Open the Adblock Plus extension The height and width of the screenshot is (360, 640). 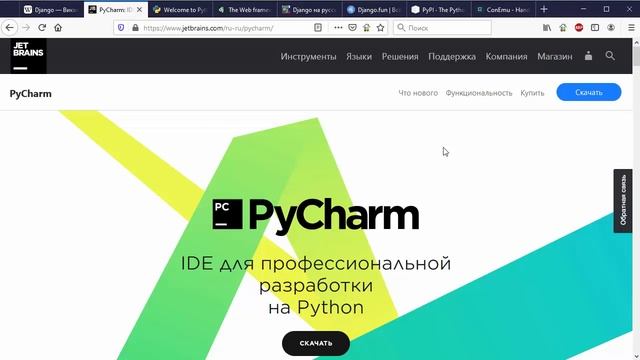pos(579,28)
